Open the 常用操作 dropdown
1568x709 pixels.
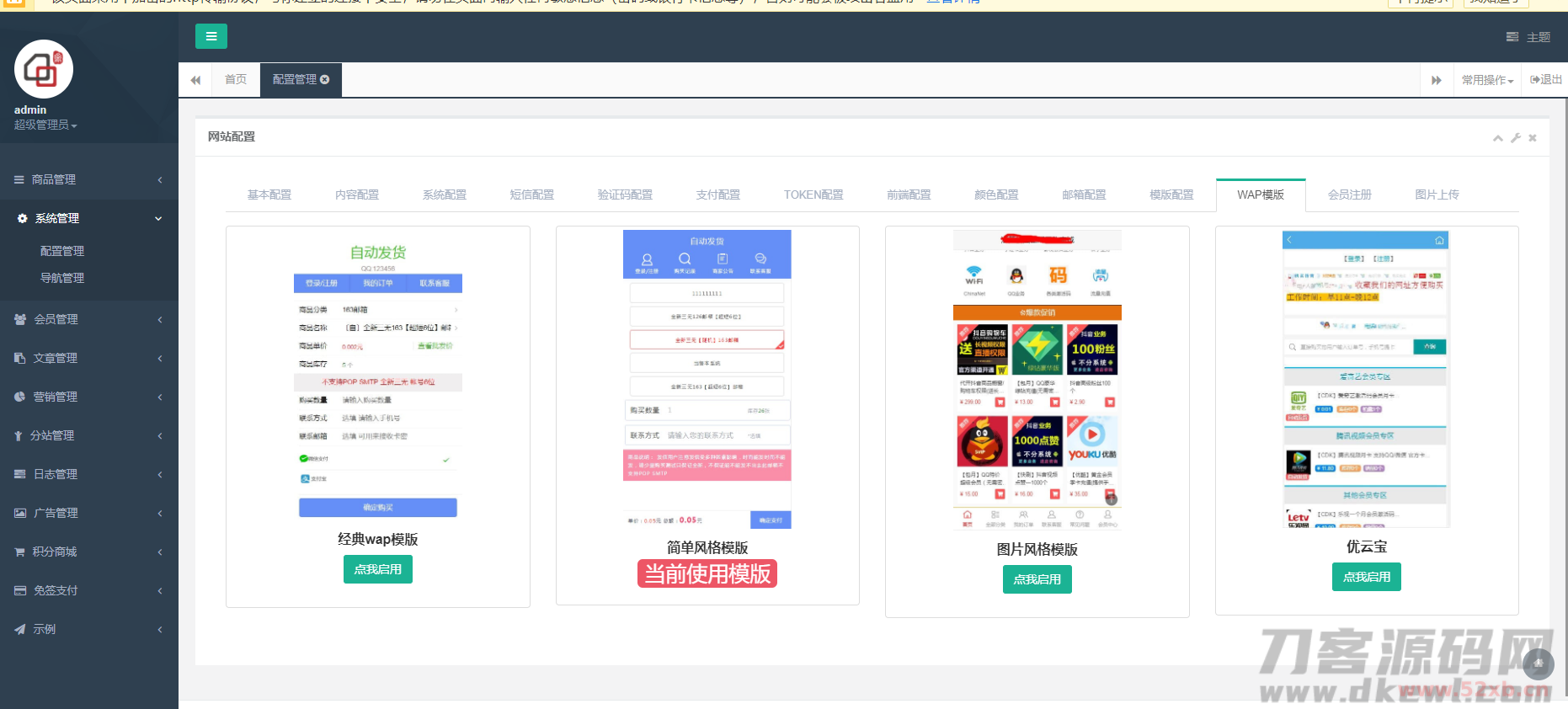tap(1486, 80)
